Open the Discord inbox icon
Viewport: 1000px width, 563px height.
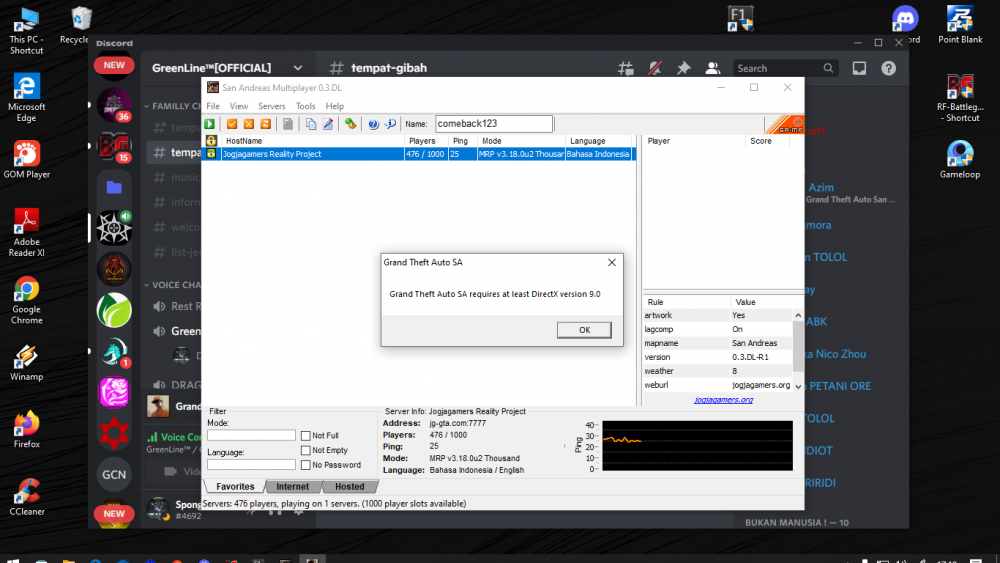pos(859,68)
